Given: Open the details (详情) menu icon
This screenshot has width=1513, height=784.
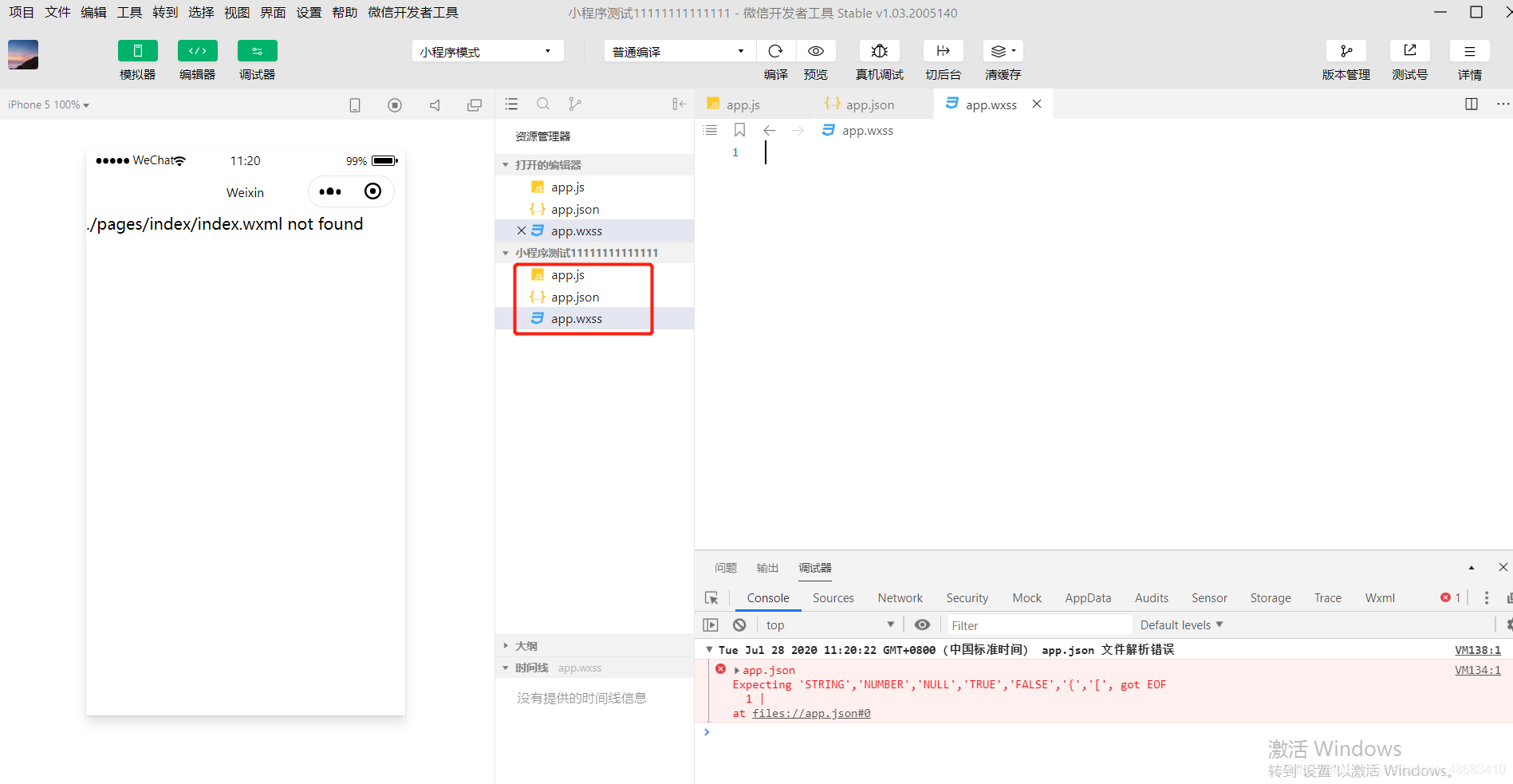Looking at the screenshot, I should point(1470,51).
